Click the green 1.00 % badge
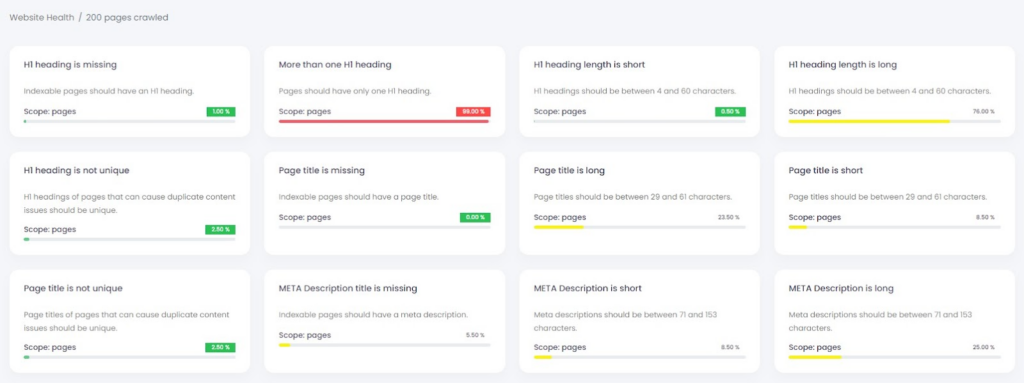The width and height of the screenshot is (1024, 383). (221, 112)
